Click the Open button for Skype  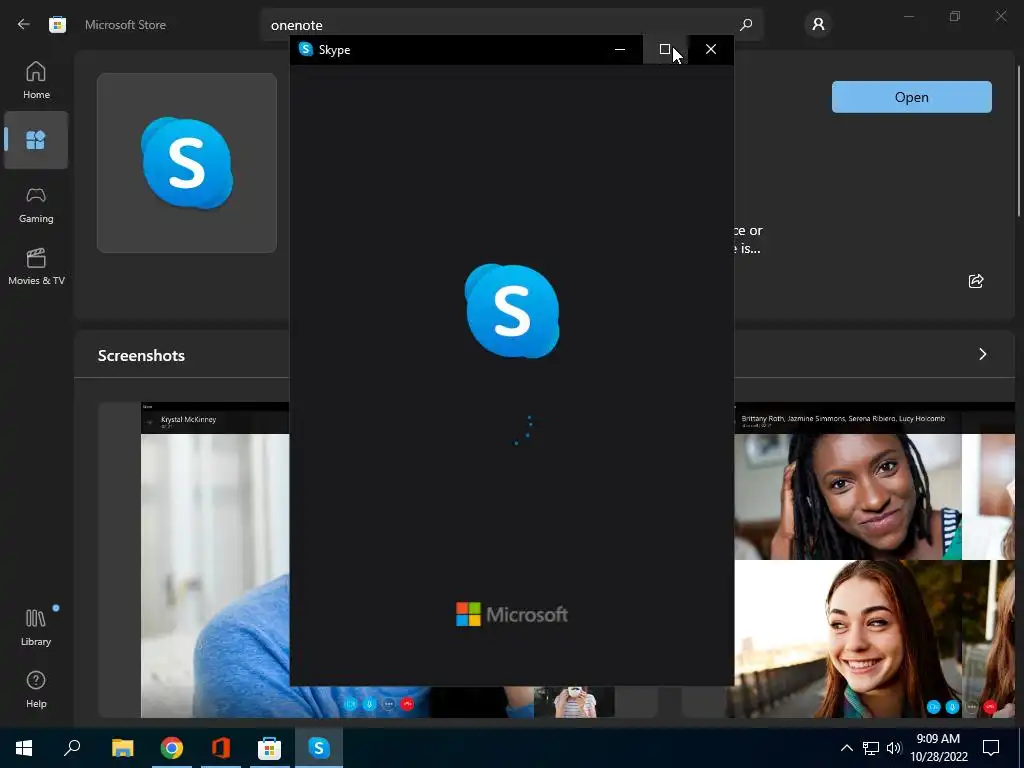pyautogui.click(x=912, y=97)
